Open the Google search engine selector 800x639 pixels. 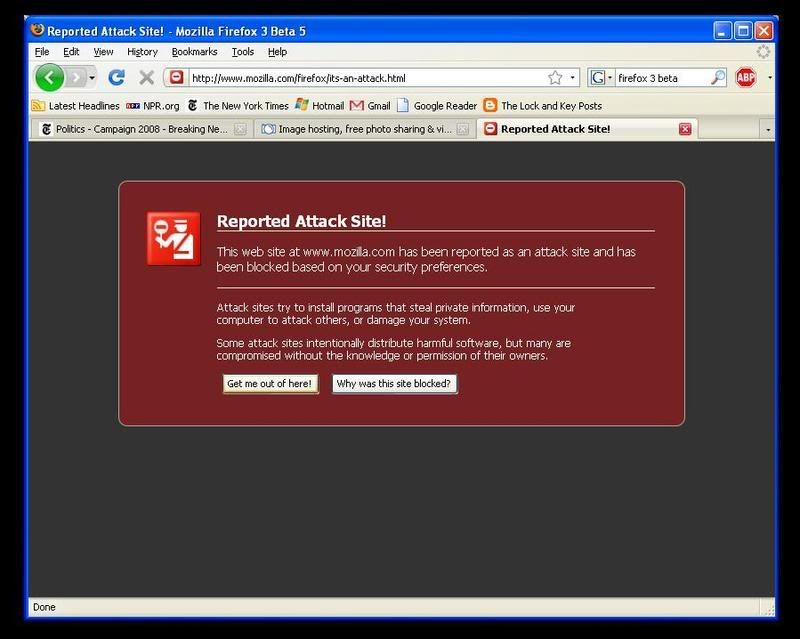coord(600,77)
